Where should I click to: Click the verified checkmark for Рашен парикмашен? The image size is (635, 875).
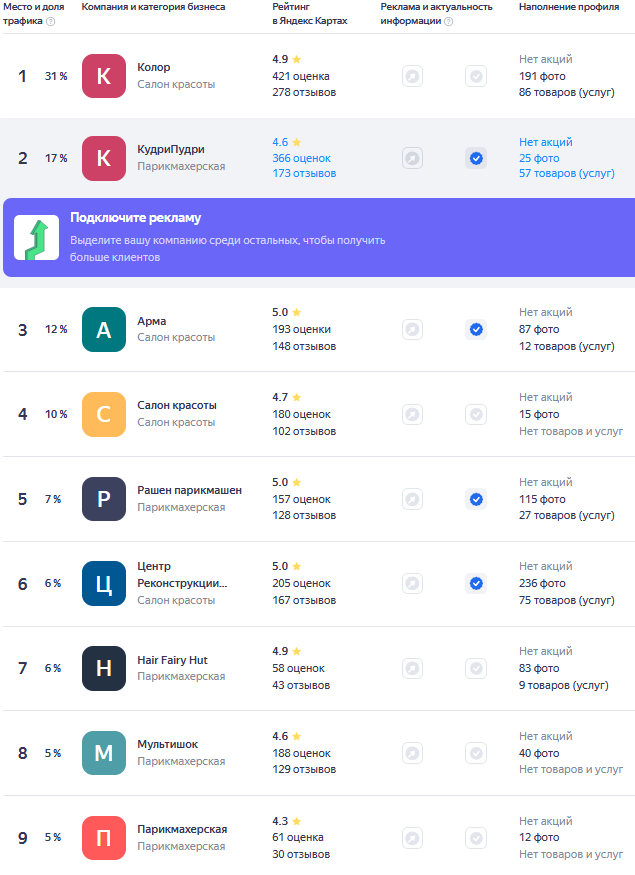[x=476, y=499]
